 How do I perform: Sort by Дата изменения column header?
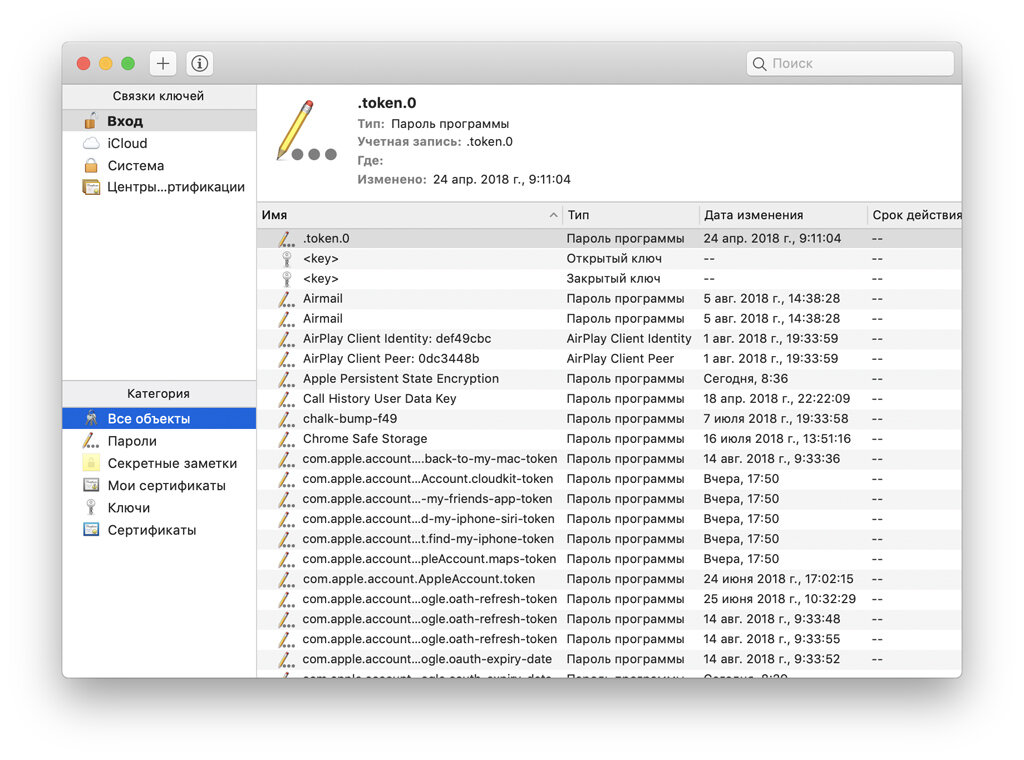point(782,215)
